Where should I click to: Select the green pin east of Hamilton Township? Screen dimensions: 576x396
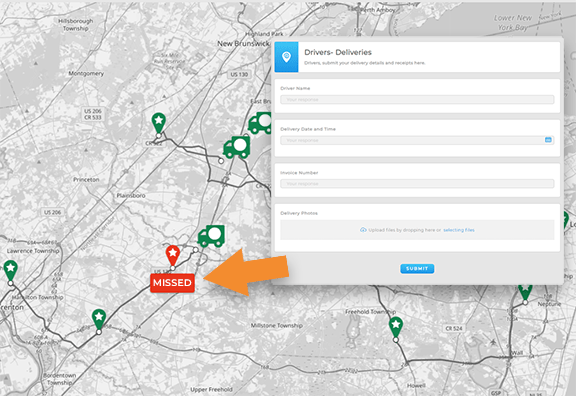pyautogui.click(x=99, y=319)
